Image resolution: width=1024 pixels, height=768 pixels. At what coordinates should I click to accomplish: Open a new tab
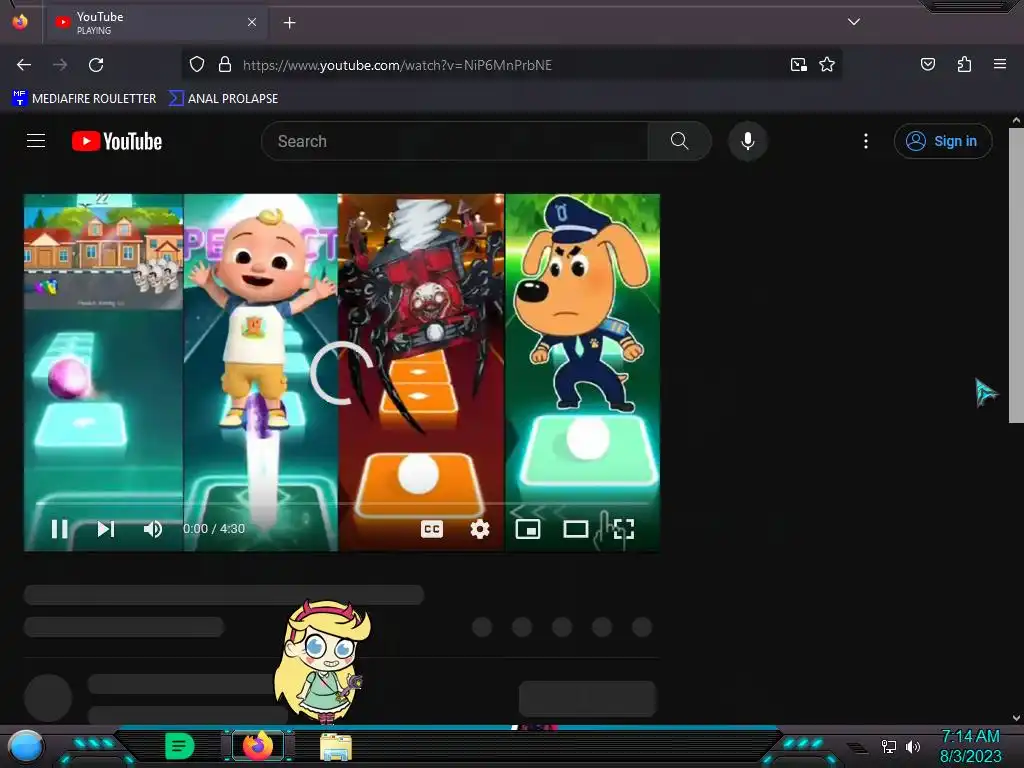click(289, 23)
